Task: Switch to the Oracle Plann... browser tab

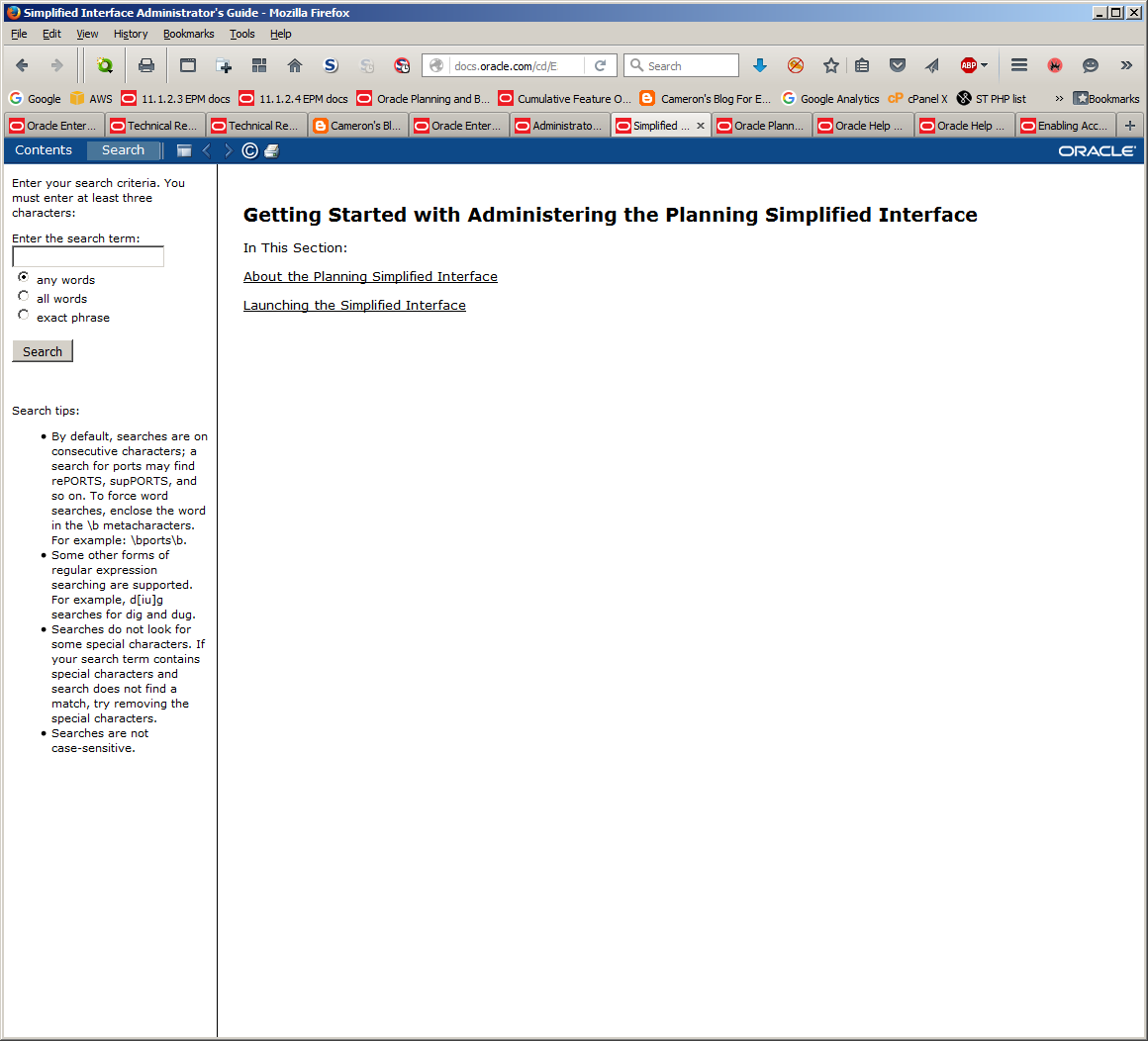Action: pyautogui.click(x=762, y=126)
